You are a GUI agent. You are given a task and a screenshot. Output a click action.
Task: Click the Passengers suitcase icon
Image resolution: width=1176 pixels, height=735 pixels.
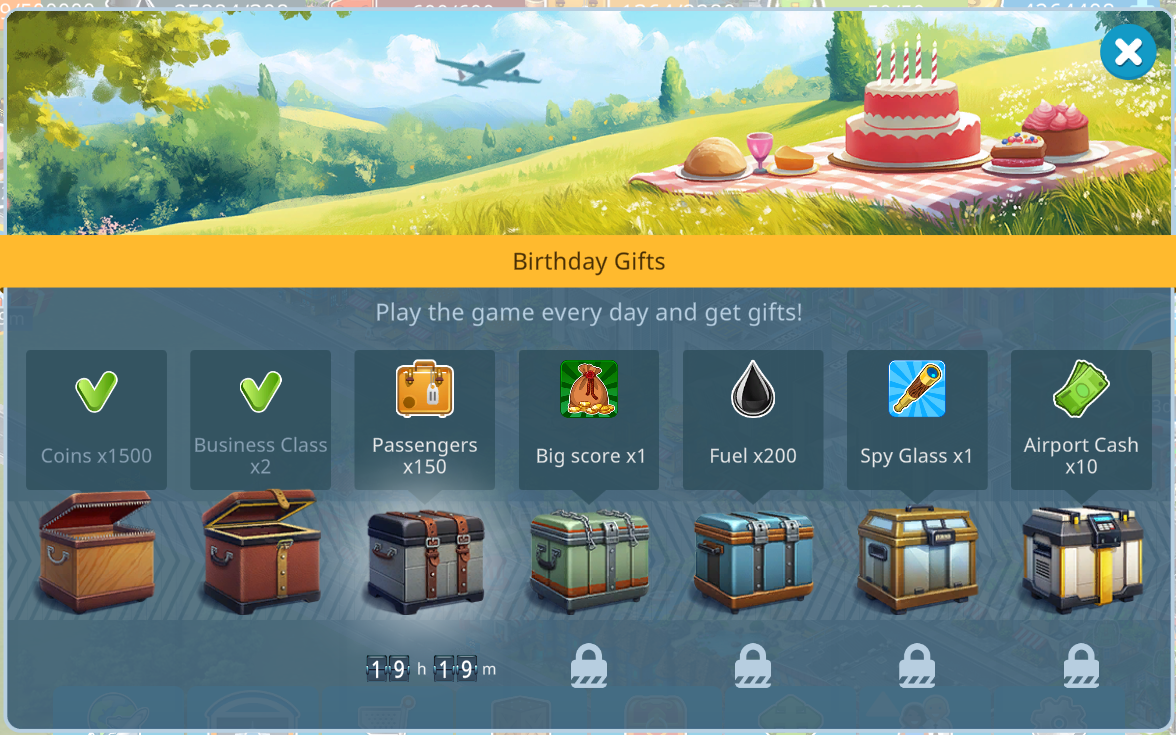click(x=424, y=388)
